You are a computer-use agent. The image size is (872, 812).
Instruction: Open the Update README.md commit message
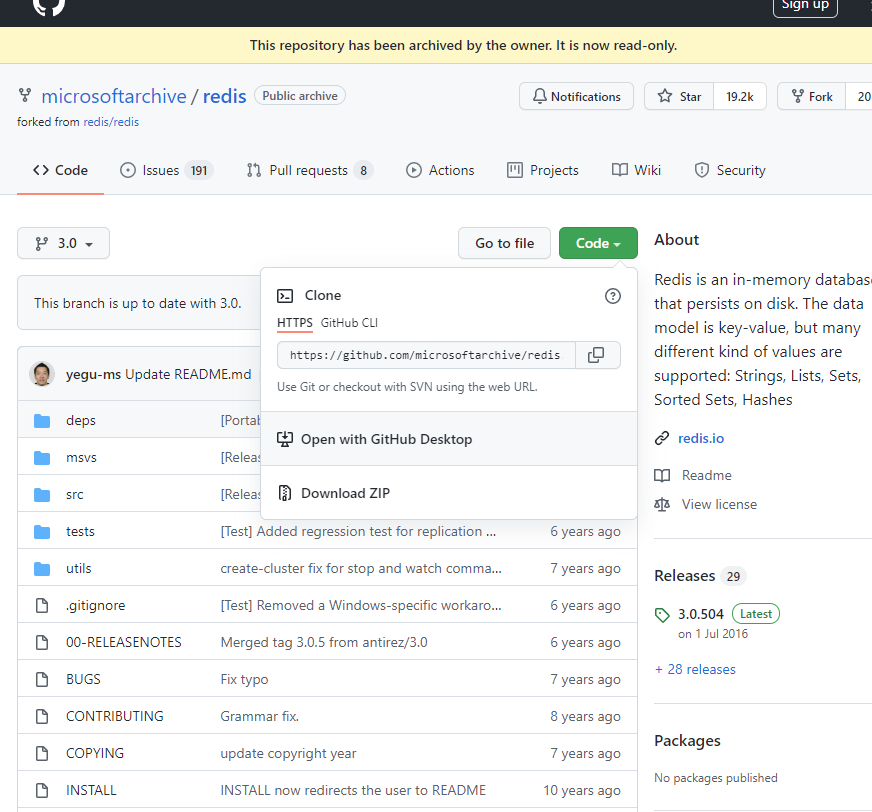[188, 374]
